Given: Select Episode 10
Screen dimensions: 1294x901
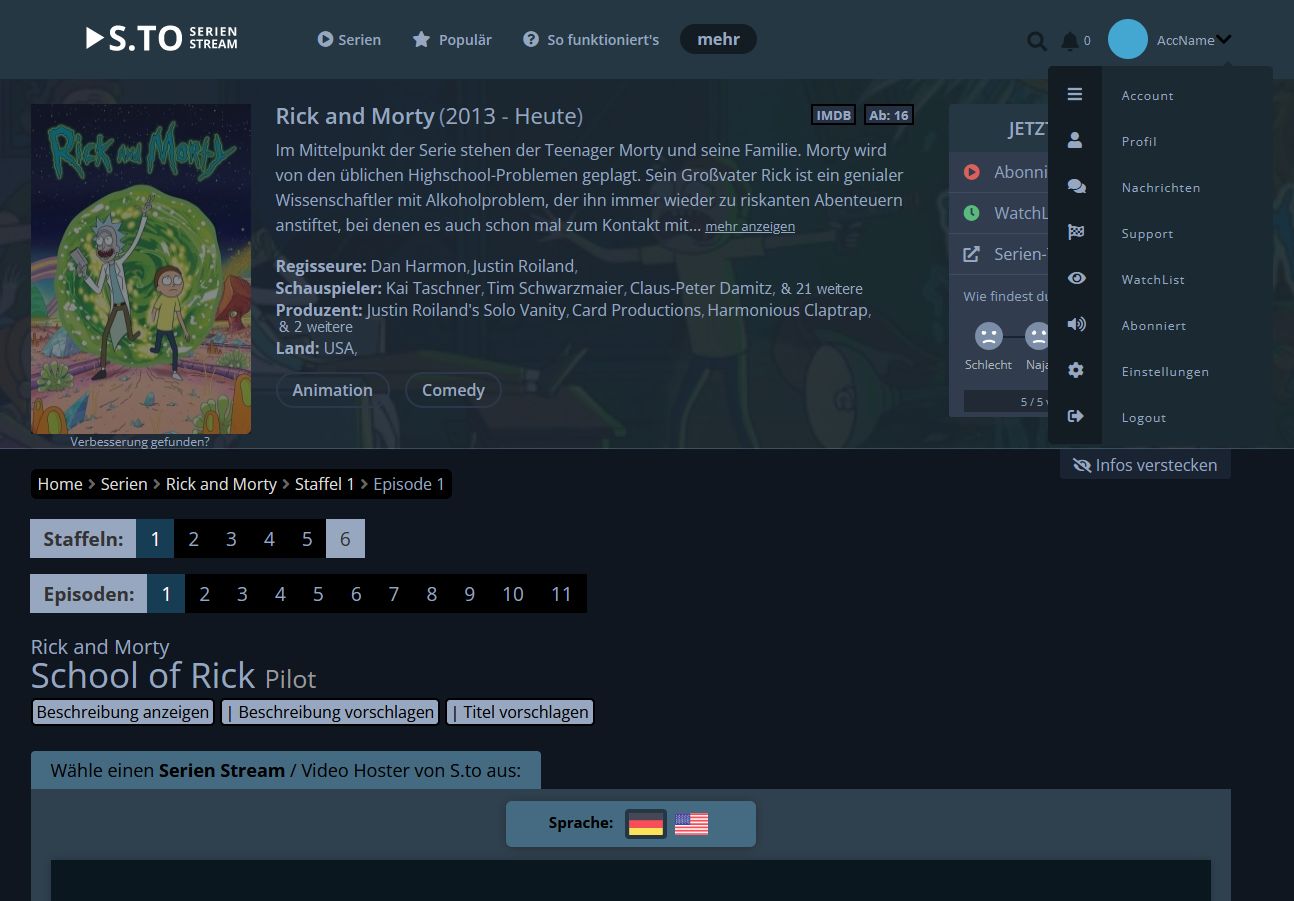Looking at the screenshot, I should 513,594.
